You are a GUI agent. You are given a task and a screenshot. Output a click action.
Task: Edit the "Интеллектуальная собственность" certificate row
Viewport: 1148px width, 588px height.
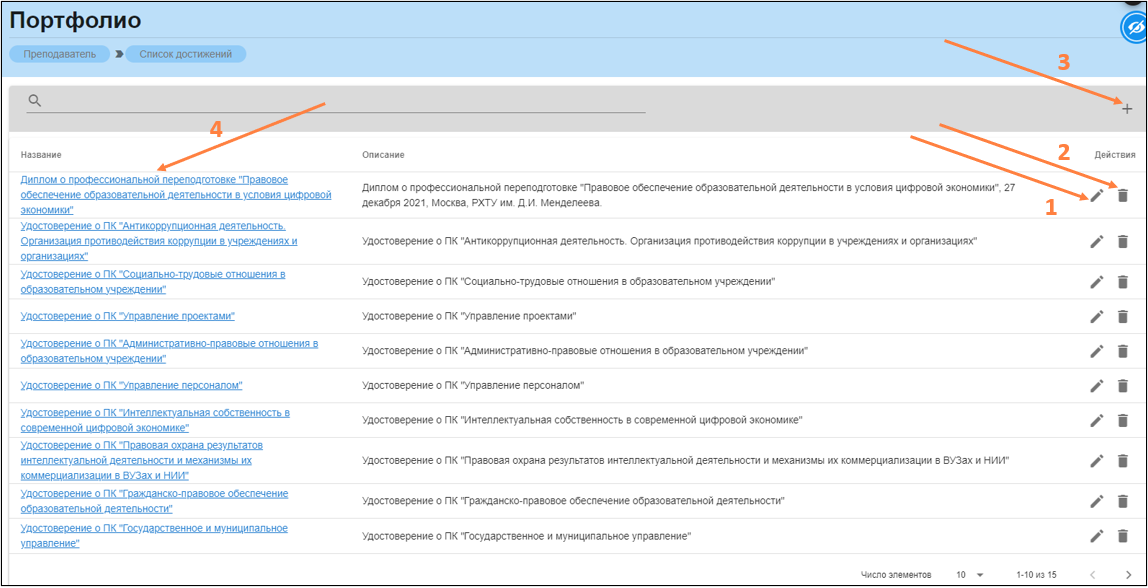tap(1097, 420)
